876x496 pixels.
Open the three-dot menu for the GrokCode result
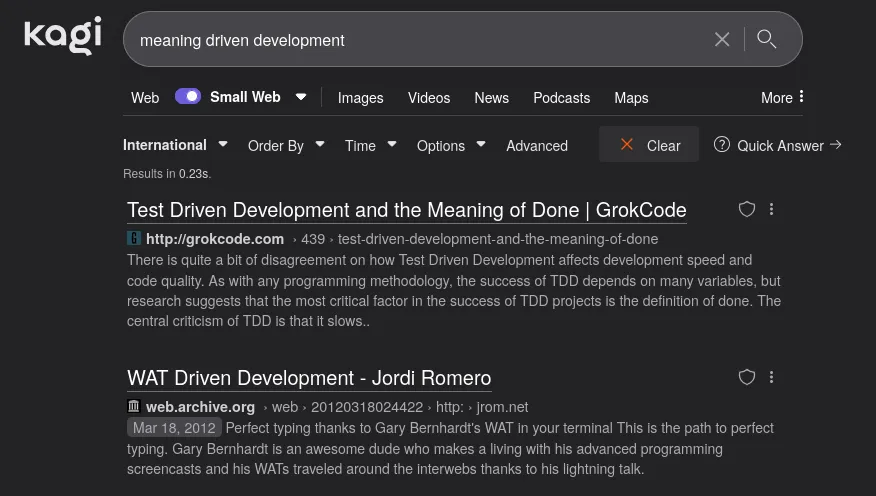(x=771, y=209)
